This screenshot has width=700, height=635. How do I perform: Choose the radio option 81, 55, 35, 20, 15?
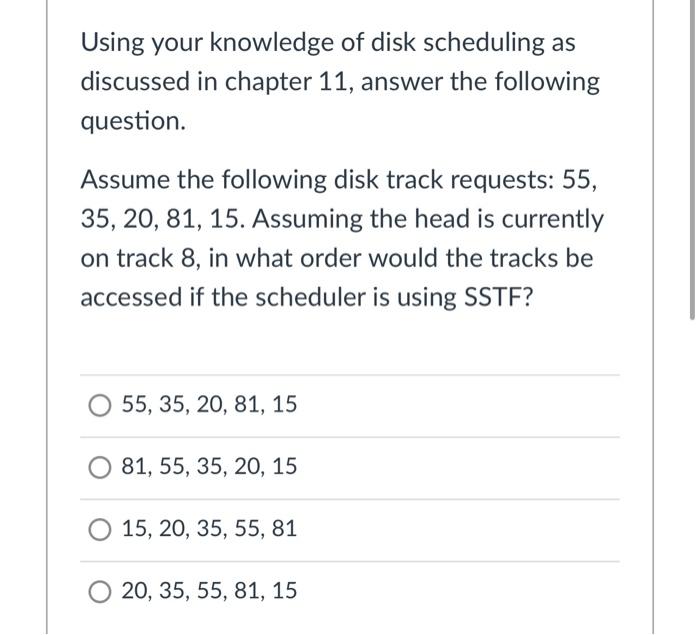(x=100, y=468)
